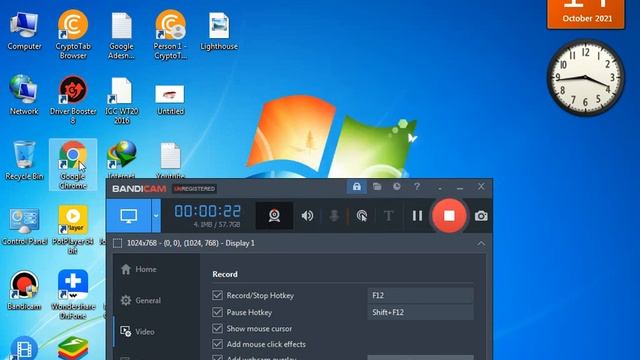This screenshot has height=360, width=640.
Task: Select the Bandicam desktop shortcut
Action: click(24, 291)
